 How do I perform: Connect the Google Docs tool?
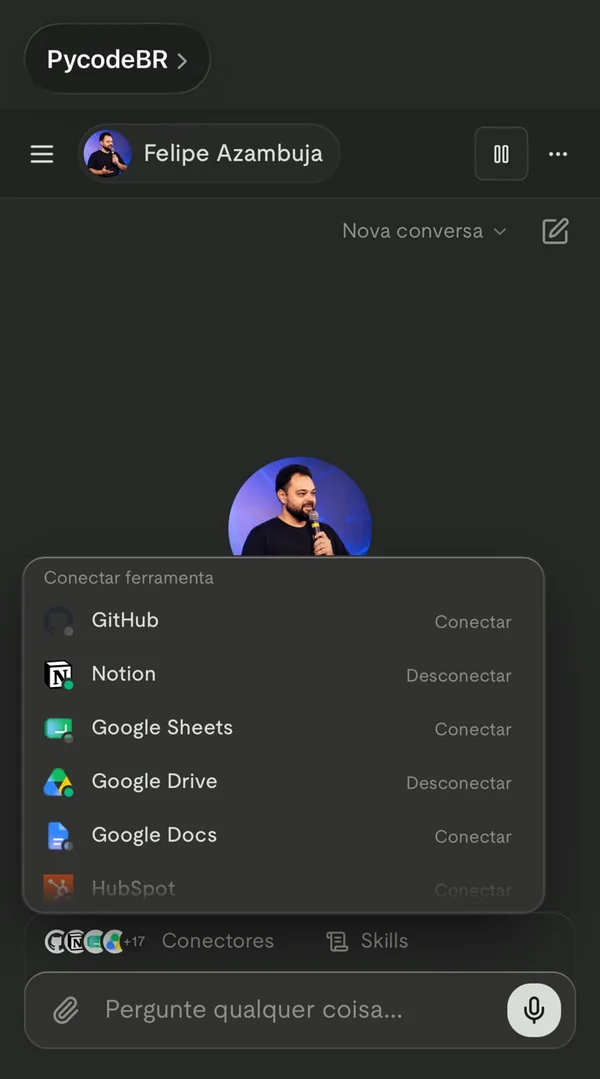[473, 837]
